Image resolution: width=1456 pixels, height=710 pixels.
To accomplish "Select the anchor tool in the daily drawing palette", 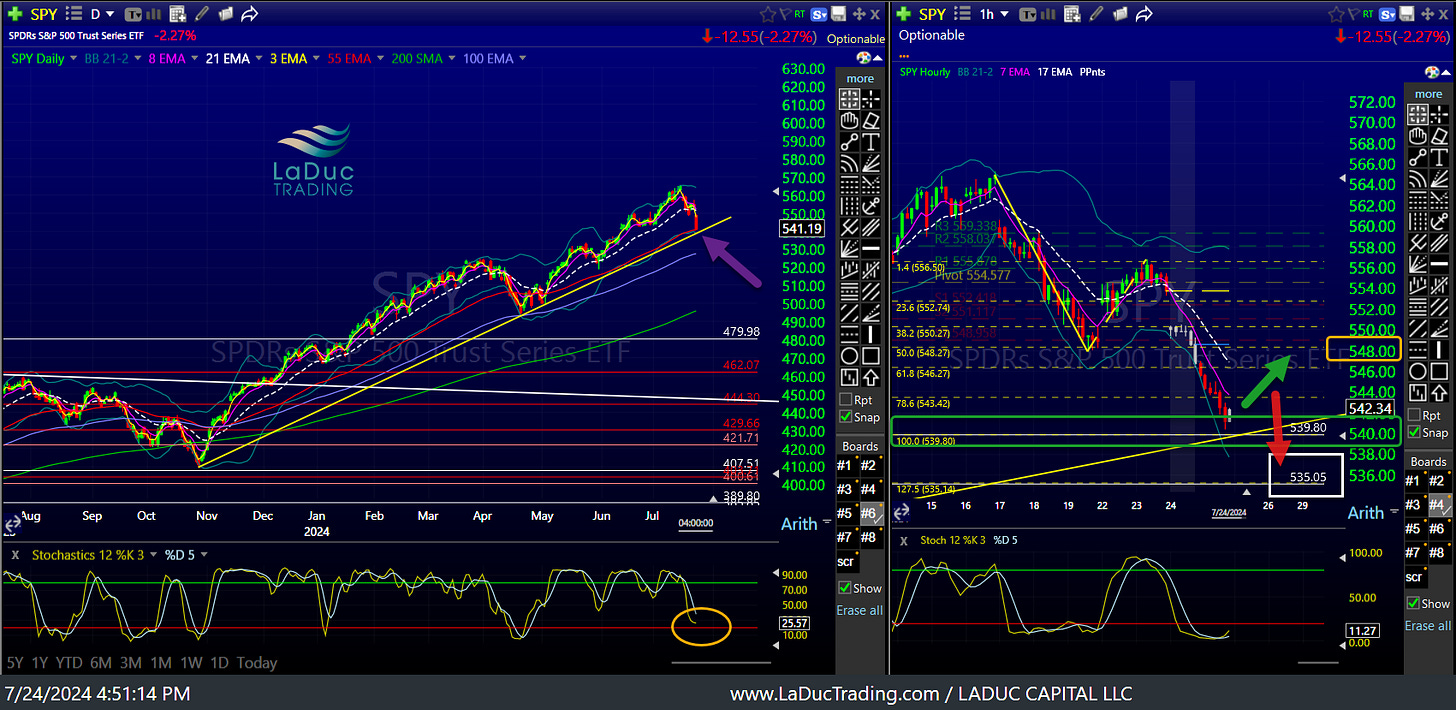I will 872,204.
